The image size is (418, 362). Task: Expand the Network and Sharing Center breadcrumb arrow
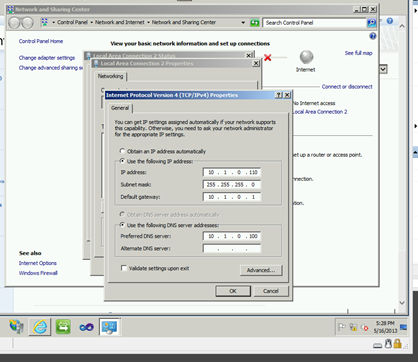[x=148, y=23]
